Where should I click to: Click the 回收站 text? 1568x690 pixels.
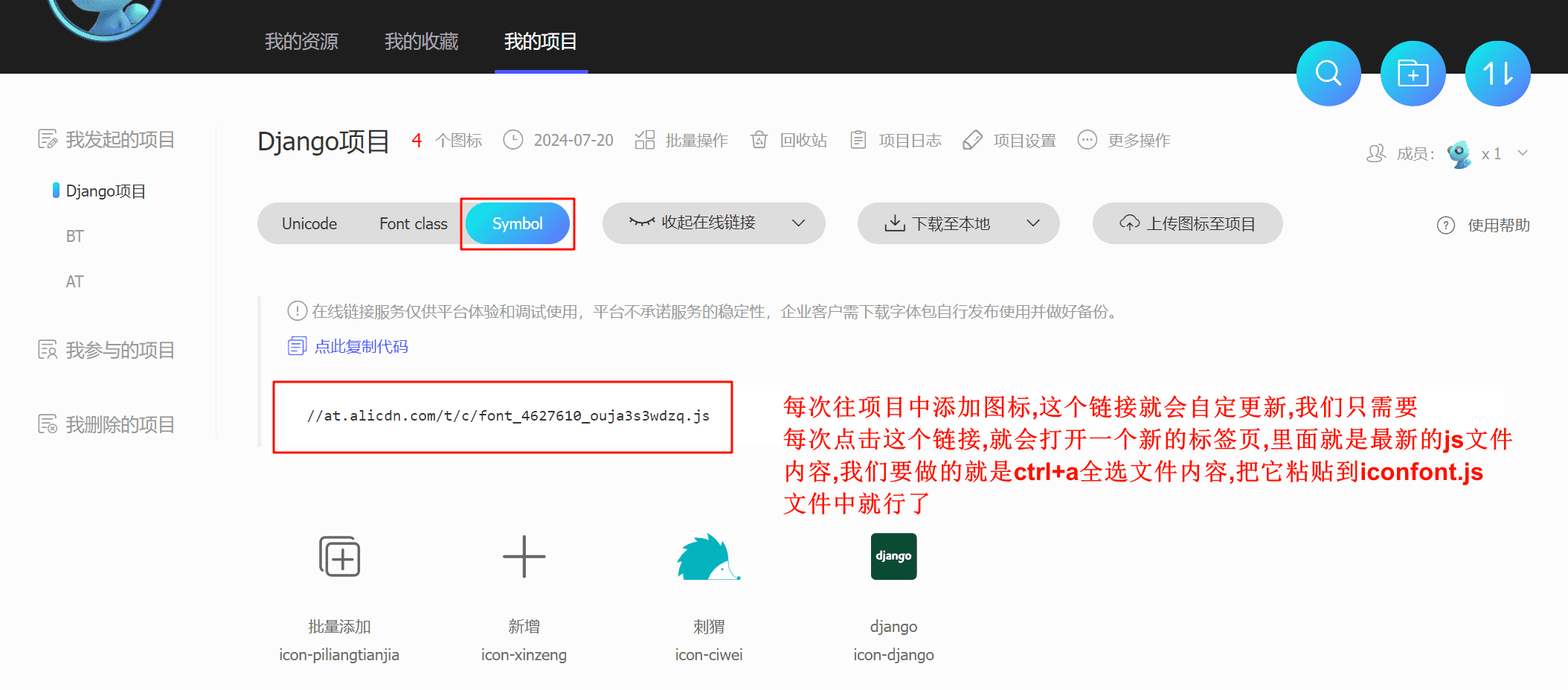click(x=803, y=140)
